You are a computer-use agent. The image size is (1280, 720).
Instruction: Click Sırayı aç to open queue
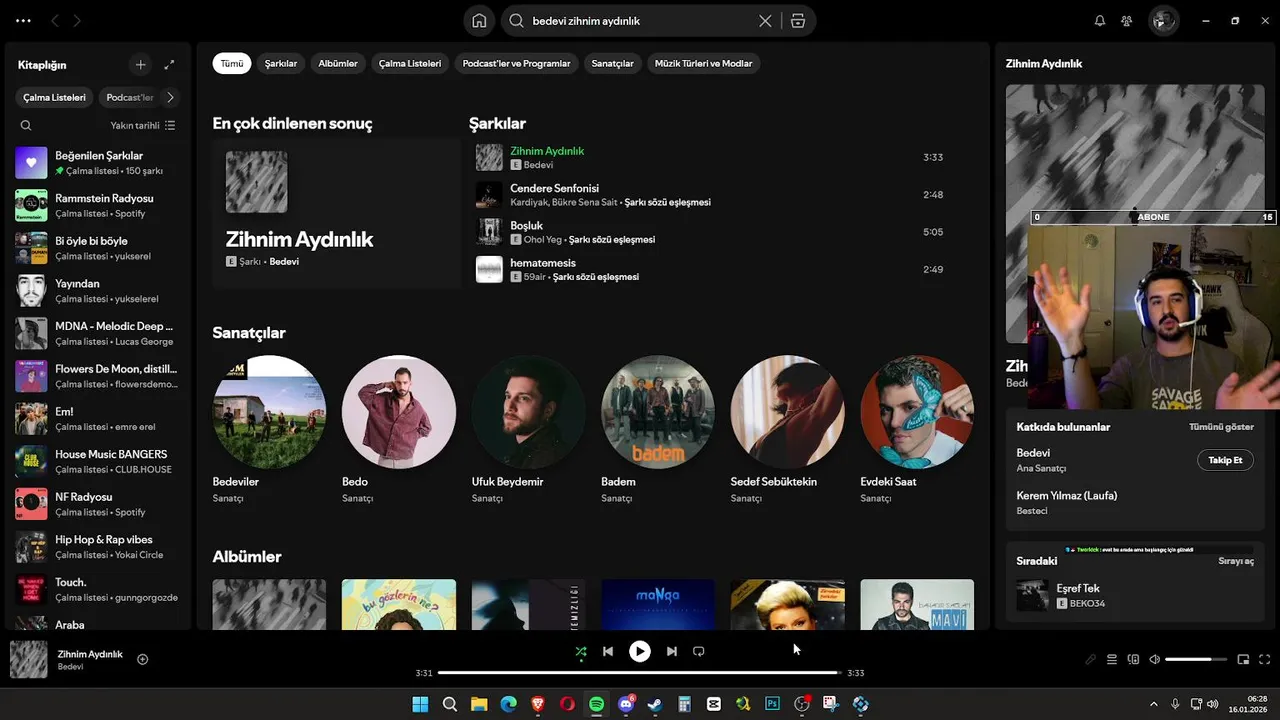pyautogui.click(x=1236, y=561)
